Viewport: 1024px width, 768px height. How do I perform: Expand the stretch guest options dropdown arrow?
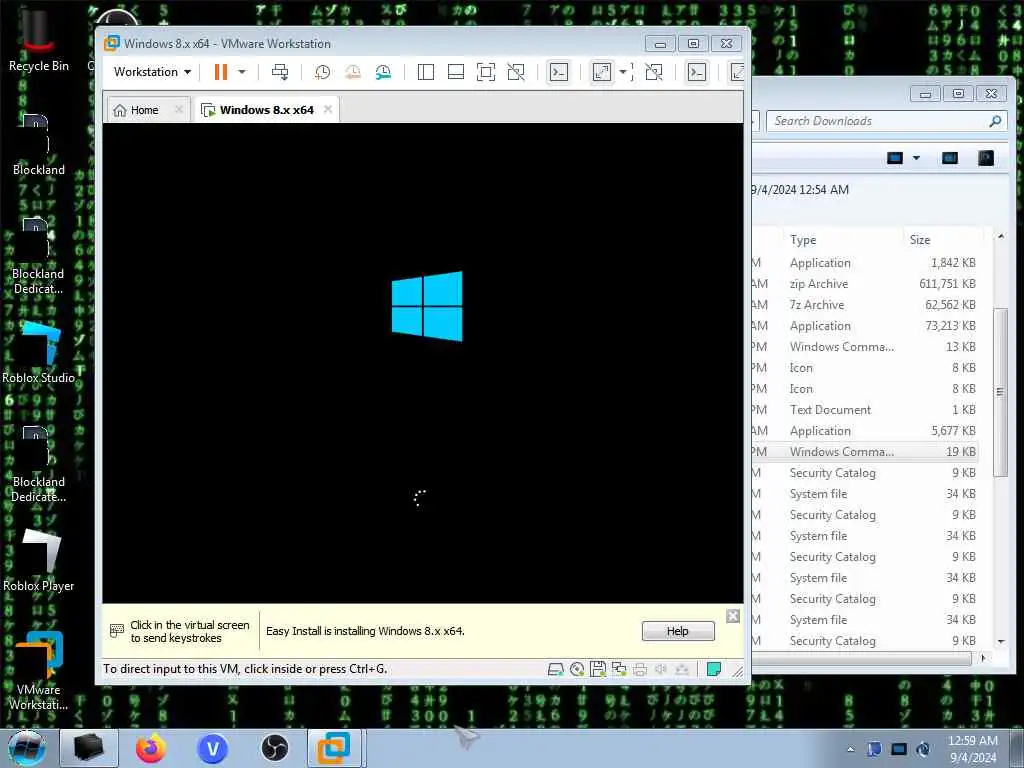pos(623,72)
